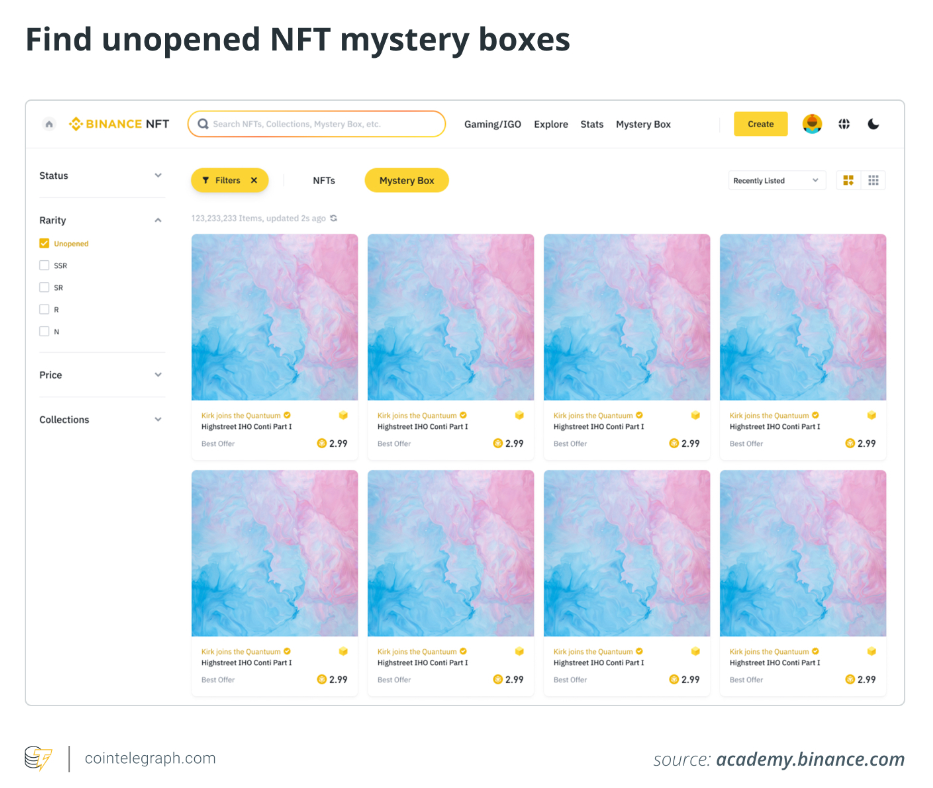Switch to large grid view icon

point(849,180)
